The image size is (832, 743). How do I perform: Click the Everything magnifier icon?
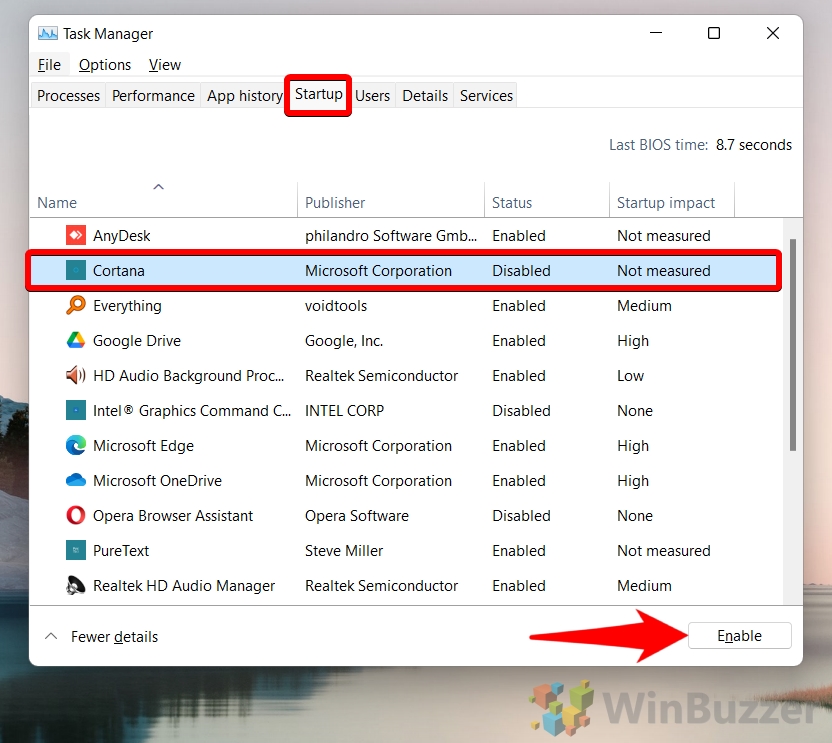coord(76,306)
